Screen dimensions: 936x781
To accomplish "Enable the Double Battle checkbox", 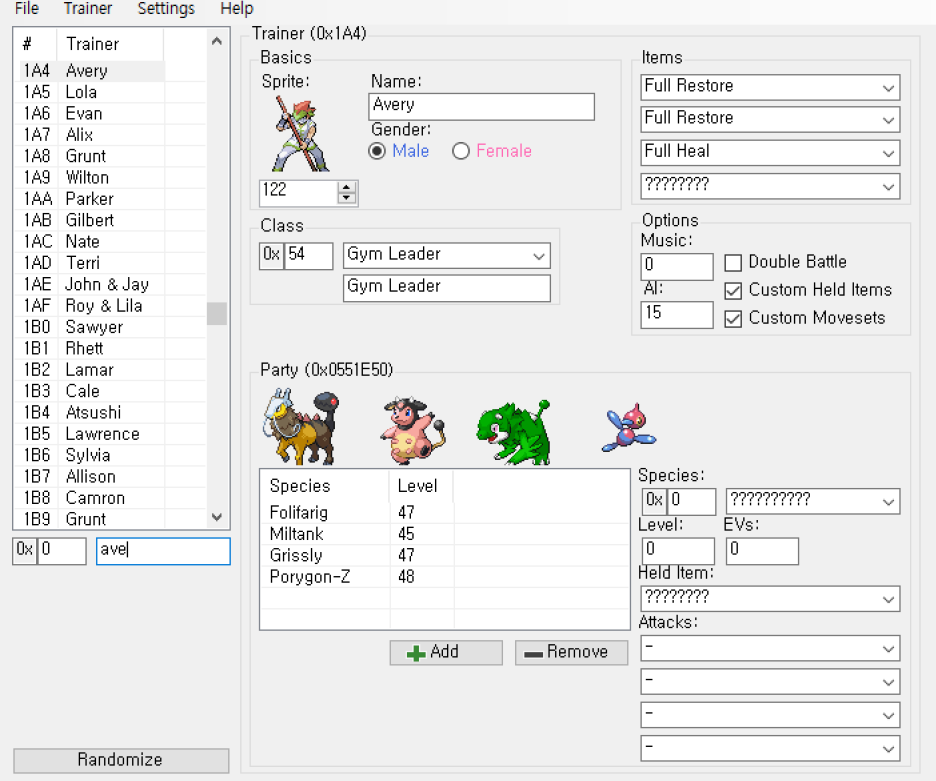I will click(x=733, y=263).
